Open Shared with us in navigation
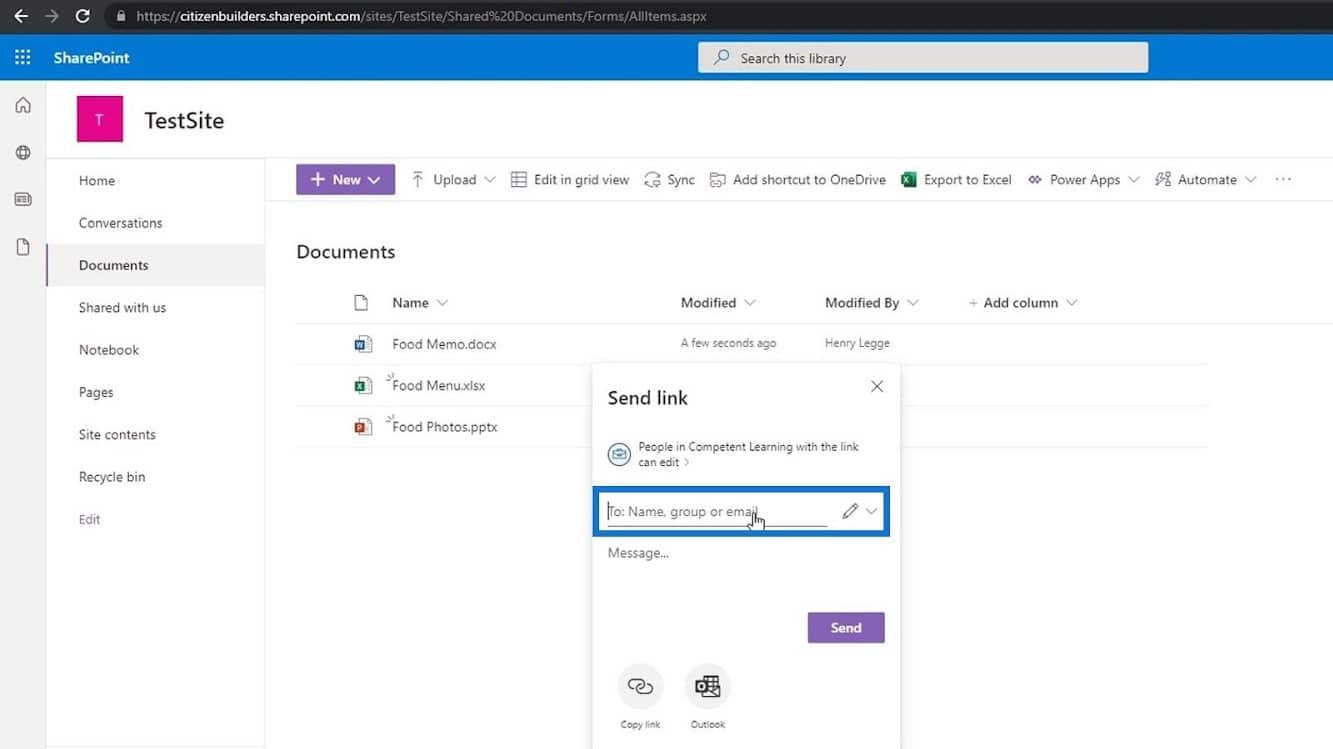Screen dimensions: 1333x749 (x=122, y=308)
